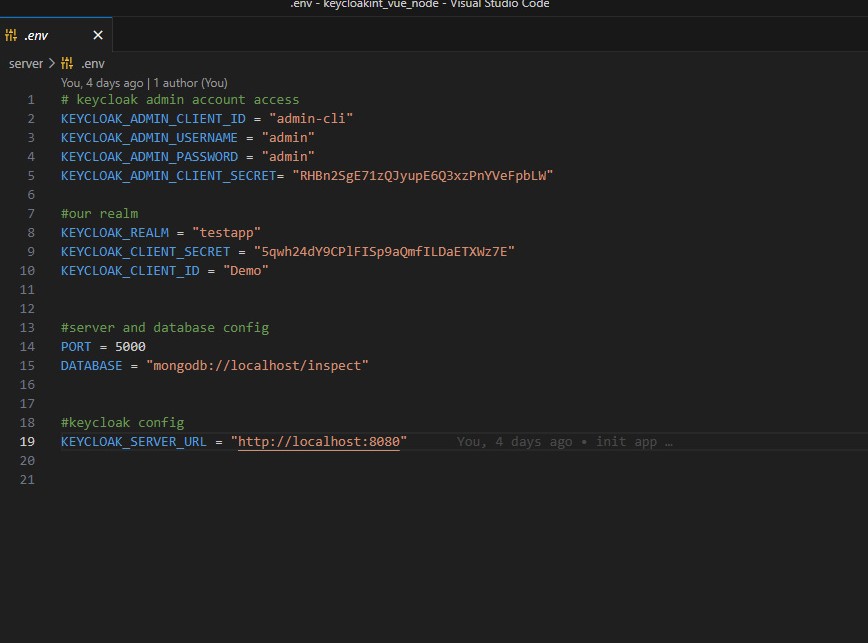
Task: Click line number 19 in gutter
Action: [27, 442]
